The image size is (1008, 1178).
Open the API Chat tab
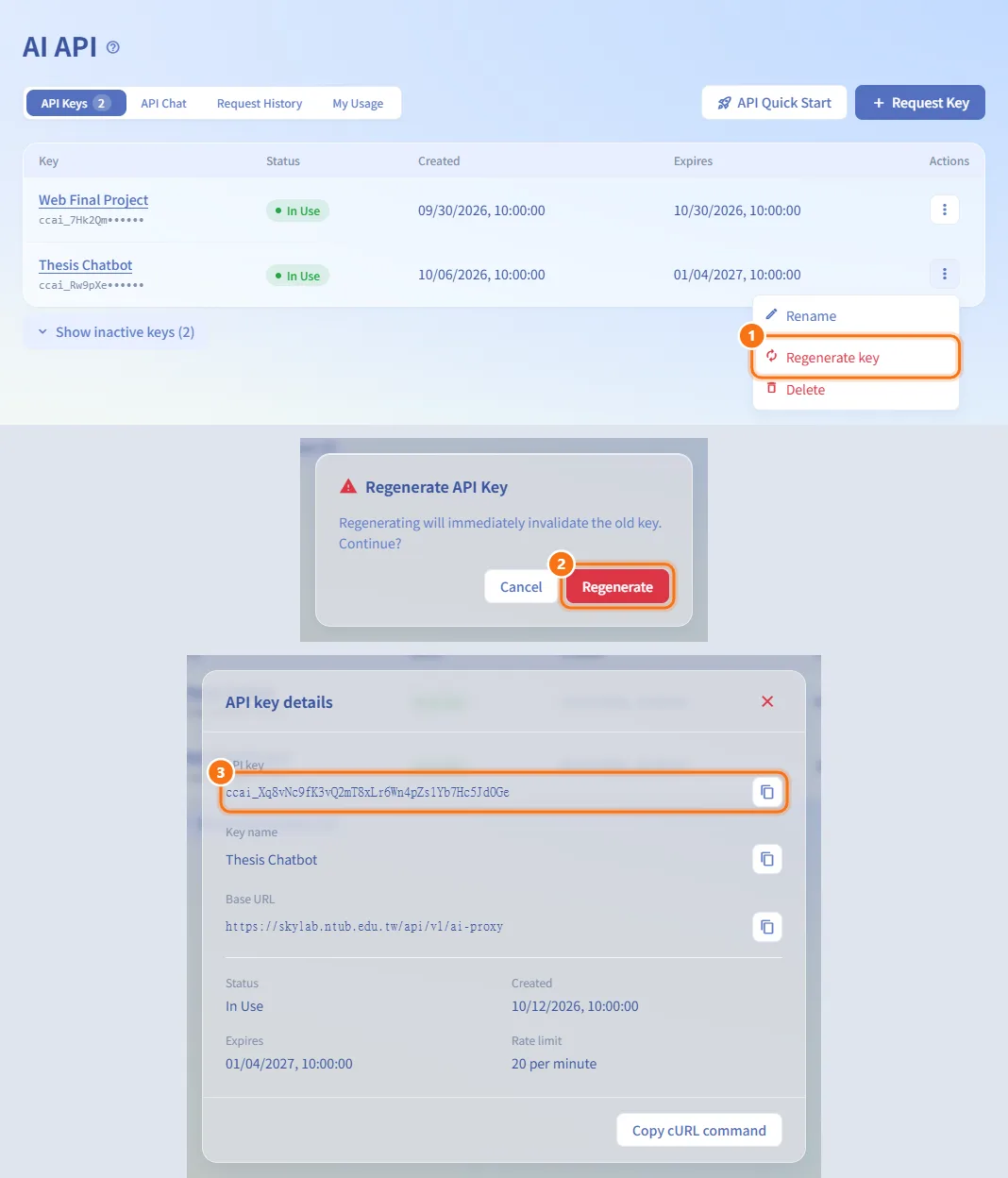164,103
